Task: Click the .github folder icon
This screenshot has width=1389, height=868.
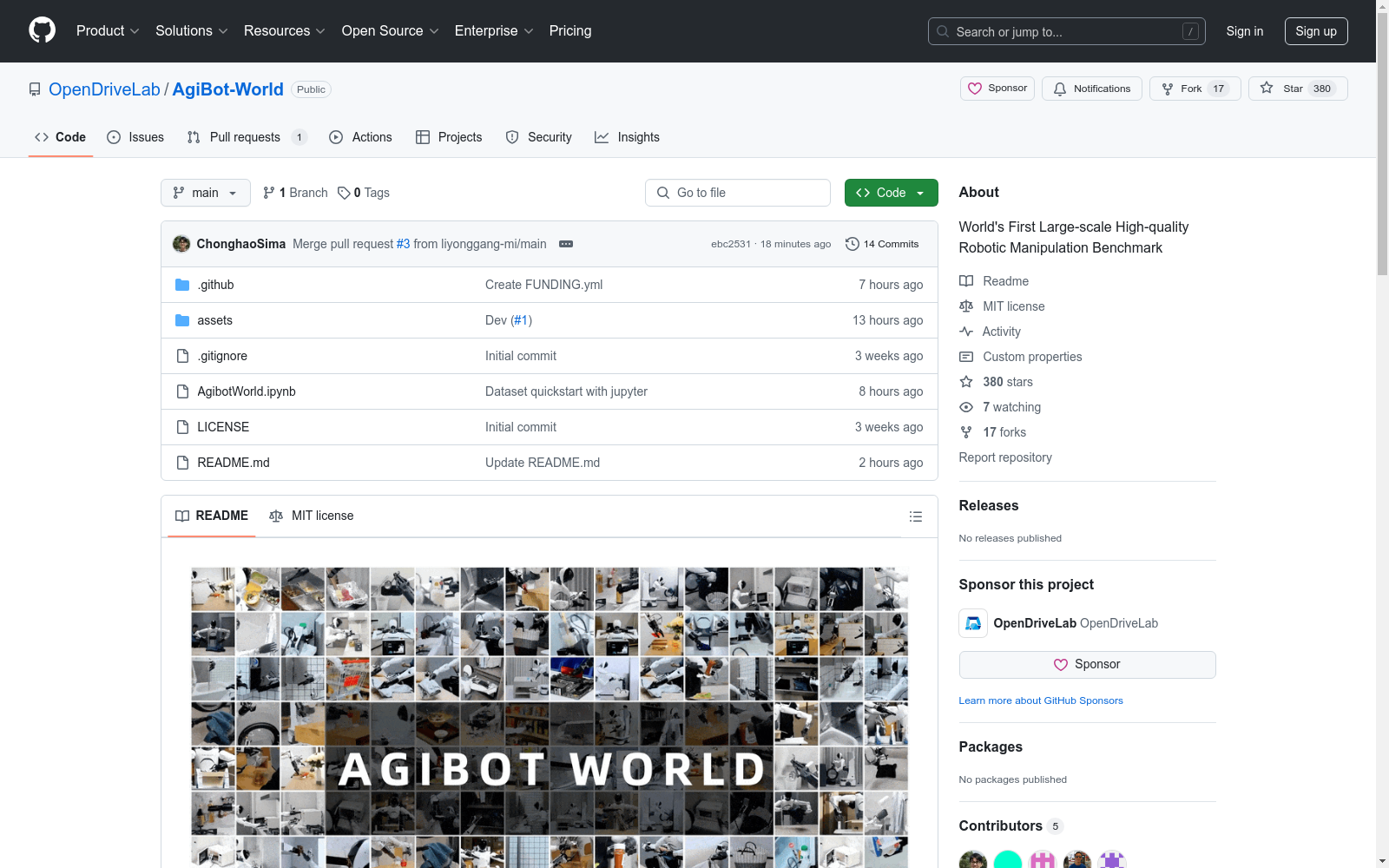Action: tap(182, 285)
